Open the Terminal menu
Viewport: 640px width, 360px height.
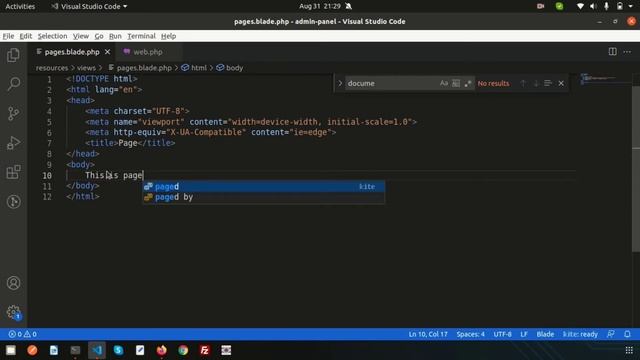[141, 36]
